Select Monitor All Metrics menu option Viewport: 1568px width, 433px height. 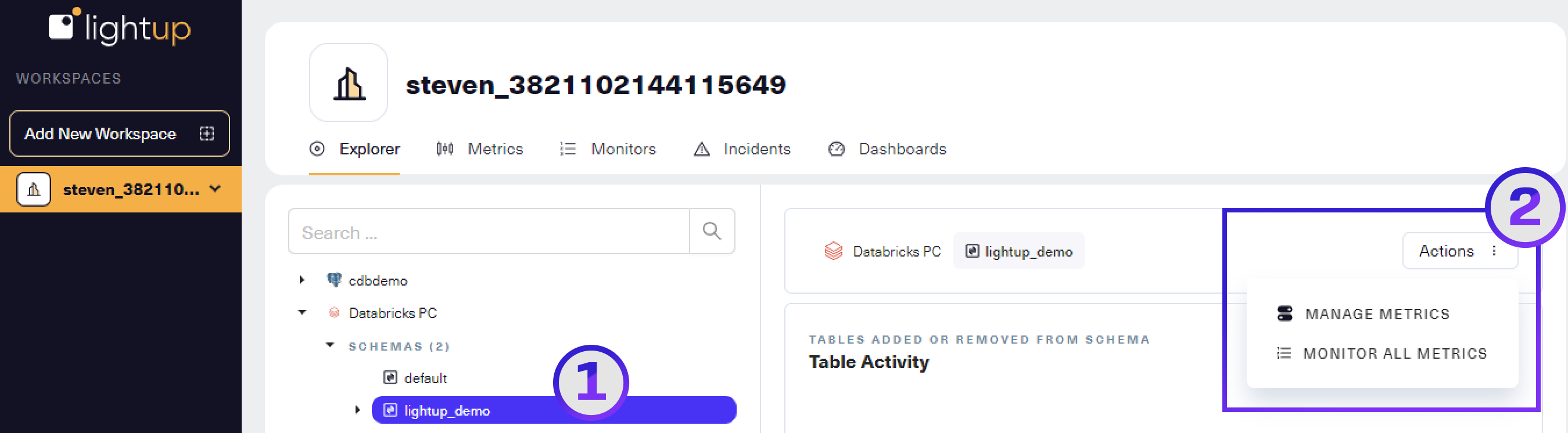click(x=1394, y=353)
